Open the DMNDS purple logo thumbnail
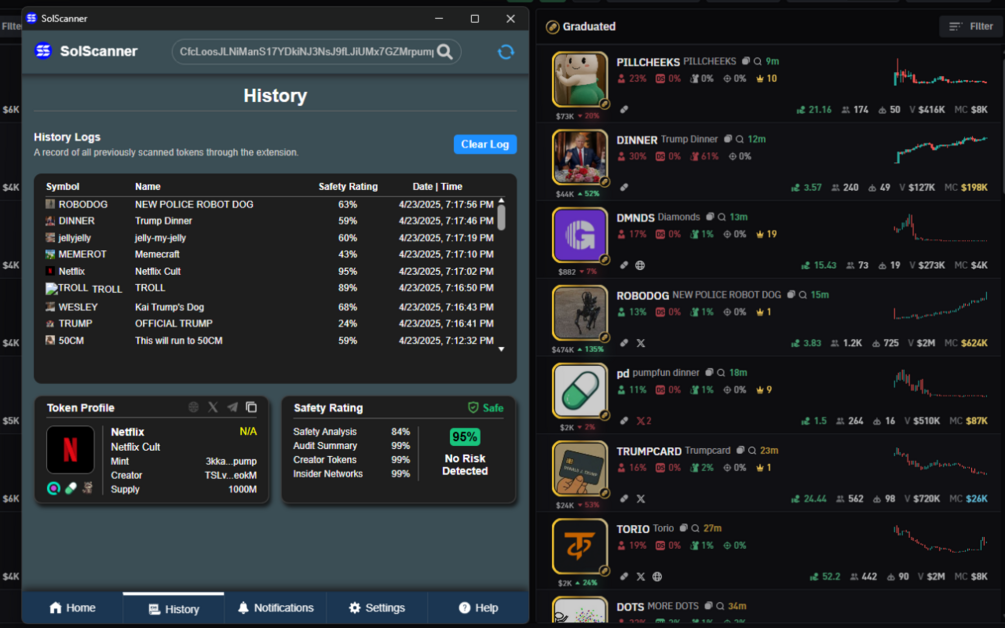The width and height of the screenshot is (1005, 628). tap(579, 235)
